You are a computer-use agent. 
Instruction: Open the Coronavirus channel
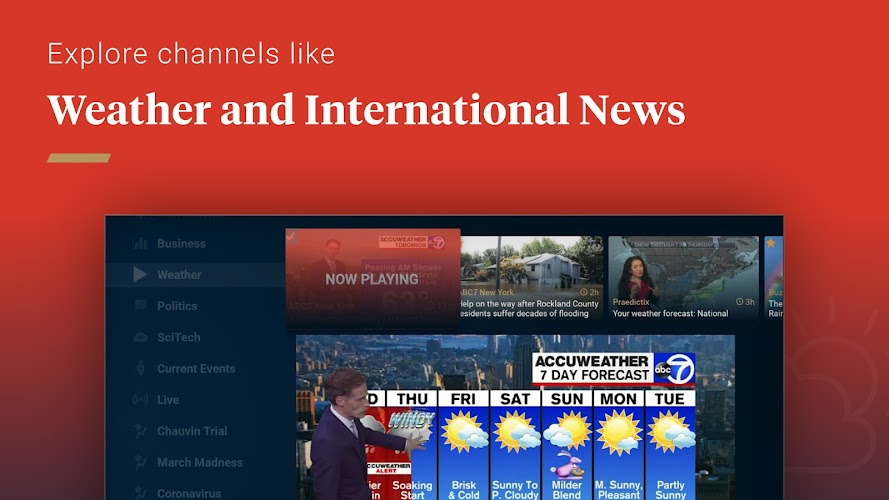[190, 493]
